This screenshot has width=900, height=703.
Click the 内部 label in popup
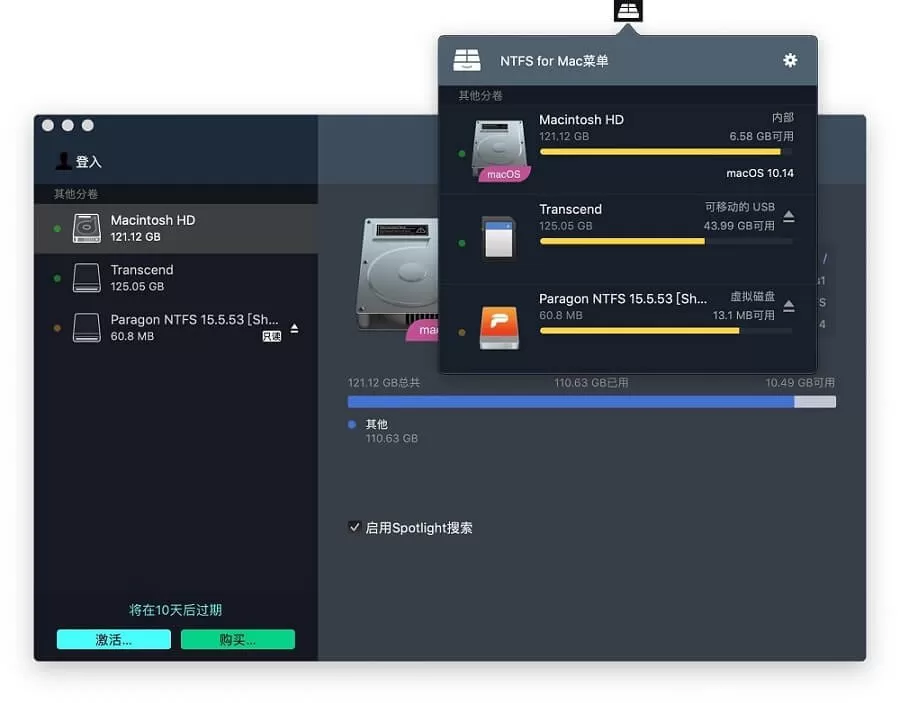click(x=783, y=118)
